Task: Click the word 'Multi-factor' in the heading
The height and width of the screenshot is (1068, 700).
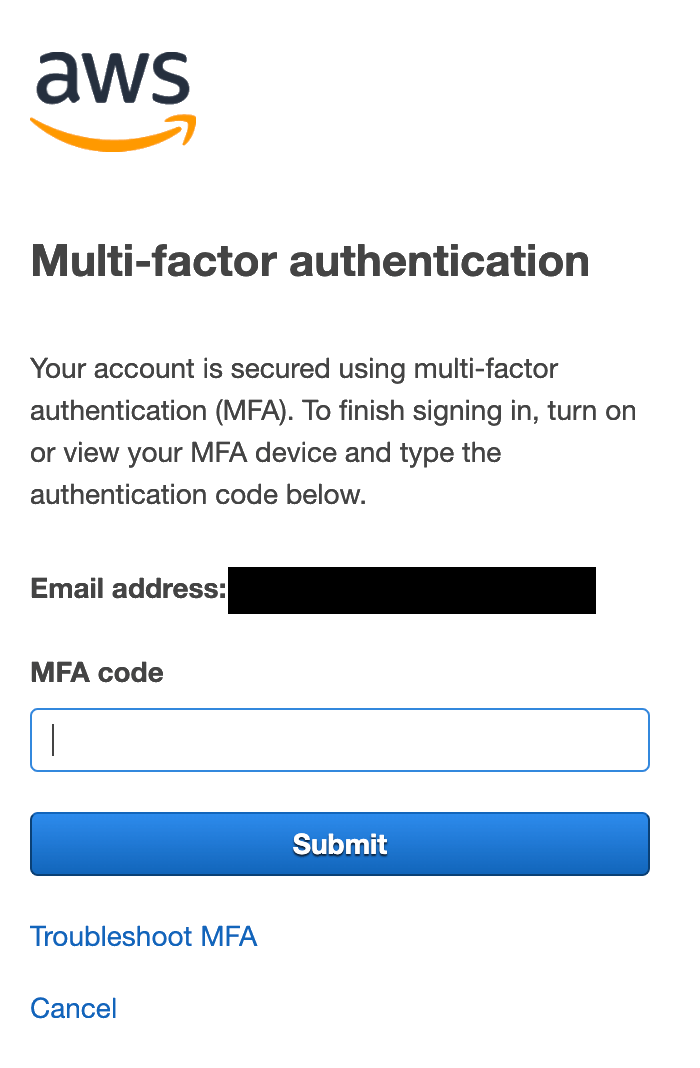Action: 154,262
